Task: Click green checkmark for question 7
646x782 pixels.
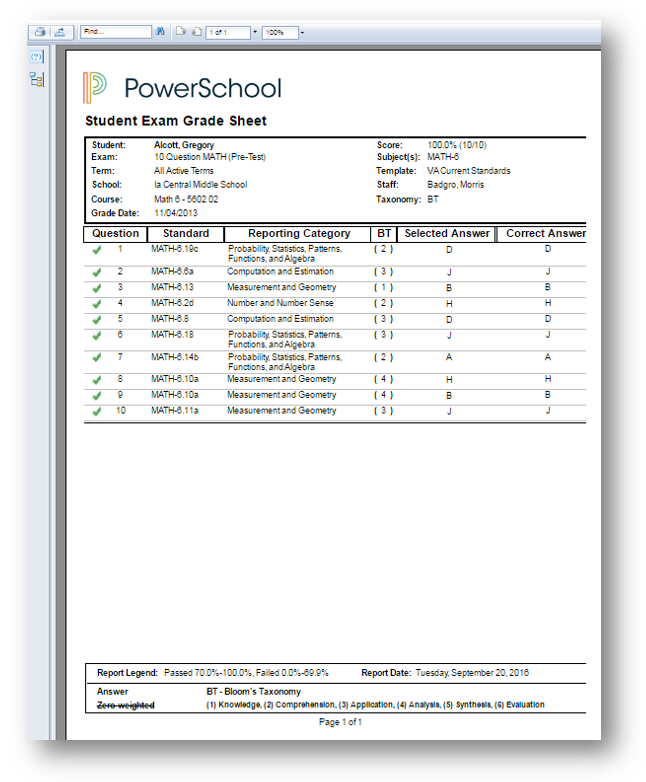Action: click(x=97, y=358)
